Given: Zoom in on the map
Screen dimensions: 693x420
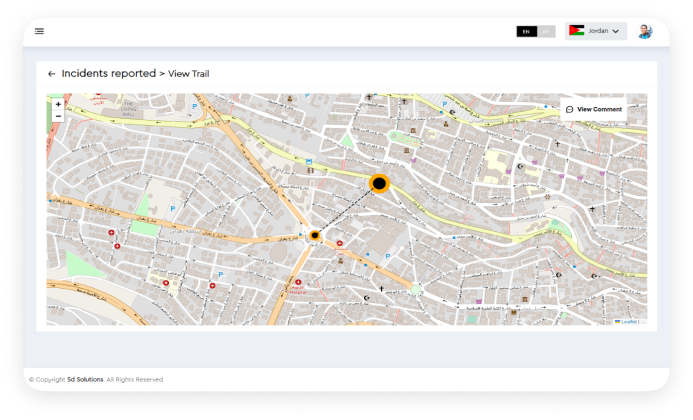Looking at the screenshot, I should pos(58,104).
